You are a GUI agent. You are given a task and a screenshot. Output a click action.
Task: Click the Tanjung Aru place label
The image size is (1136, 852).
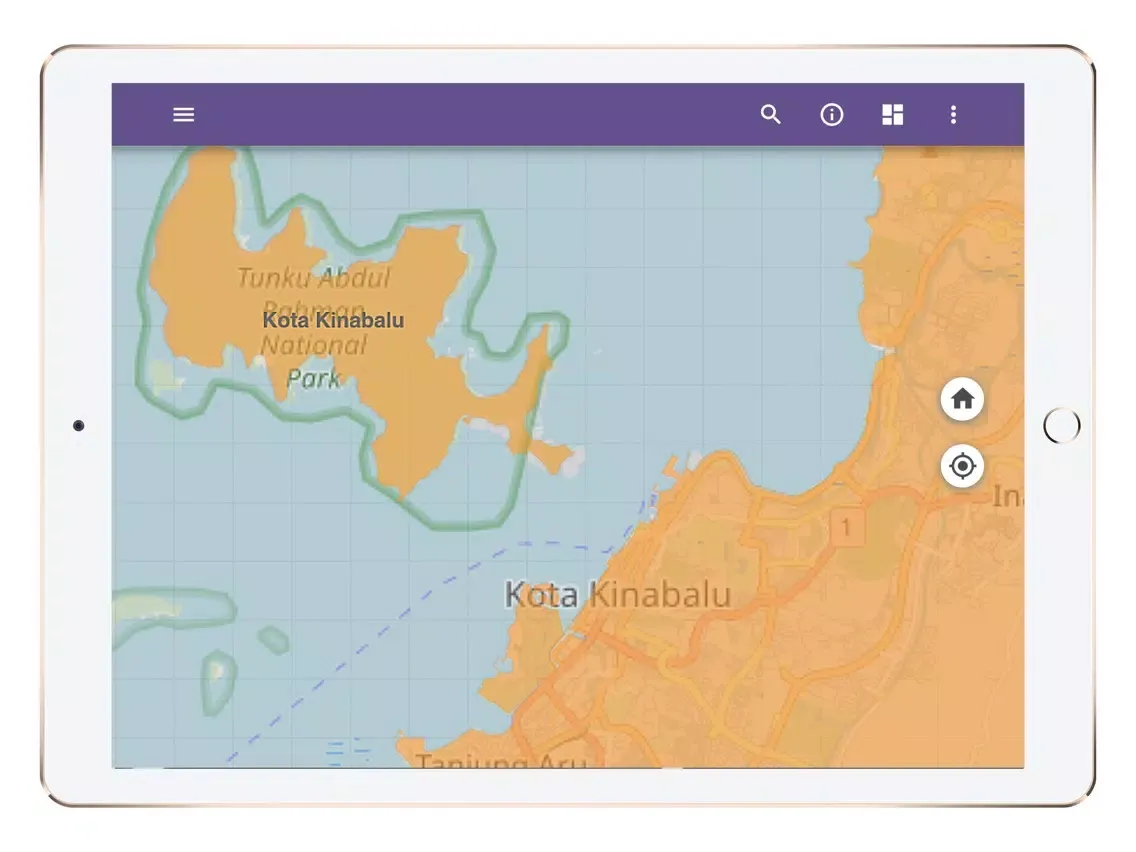click(x=500, y=761)
